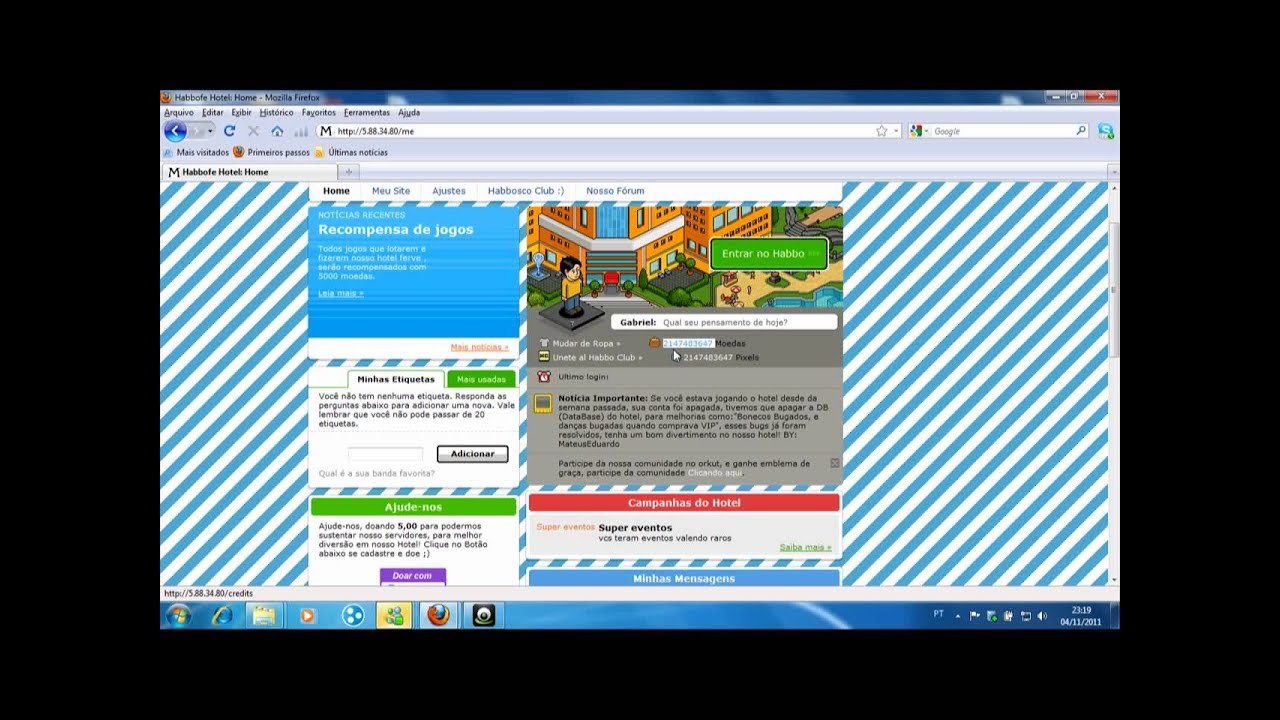
Task: Open the Habbosco Club :) tab
Action: 526,191
